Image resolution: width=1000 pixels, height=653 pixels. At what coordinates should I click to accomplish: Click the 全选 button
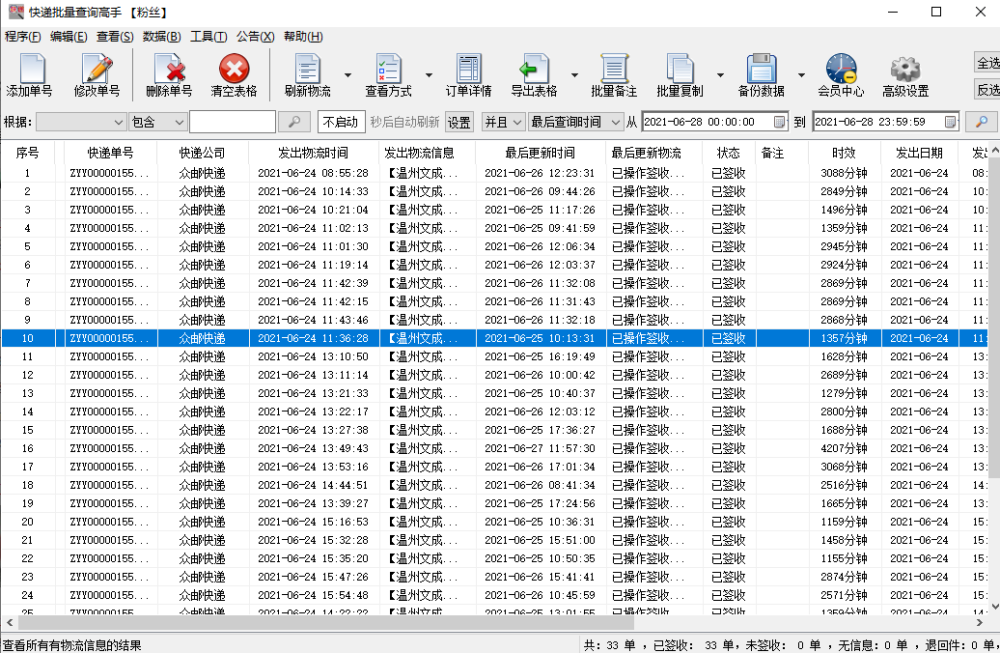tap(987, 62)
